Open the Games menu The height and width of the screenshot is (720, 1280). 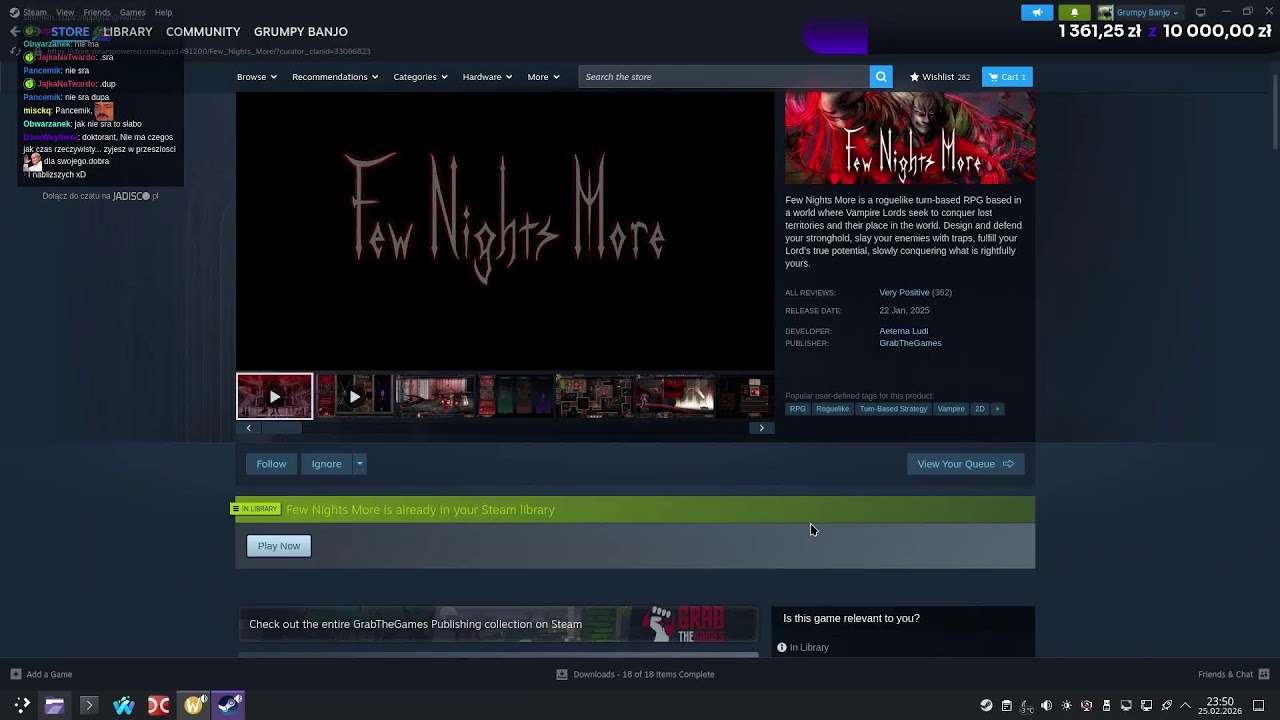[132, 12]
